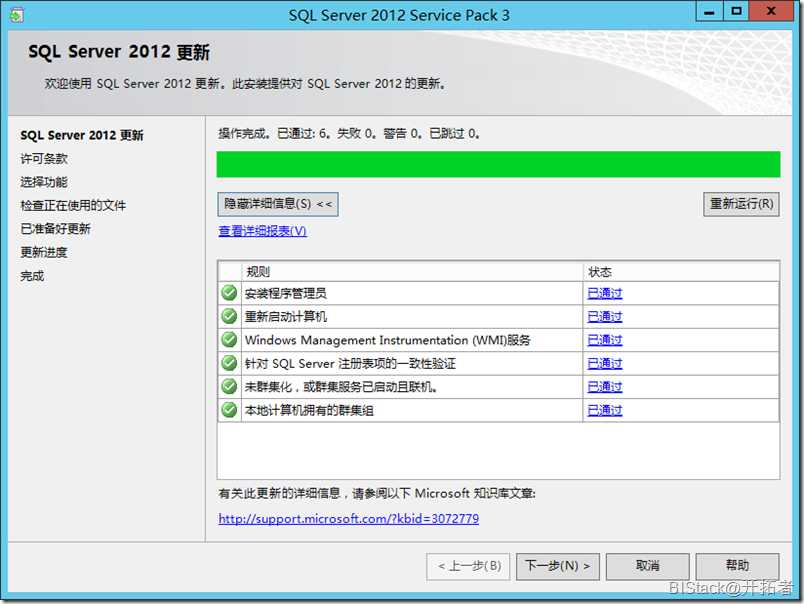Maximize the Service Pack 3 window

736,11
